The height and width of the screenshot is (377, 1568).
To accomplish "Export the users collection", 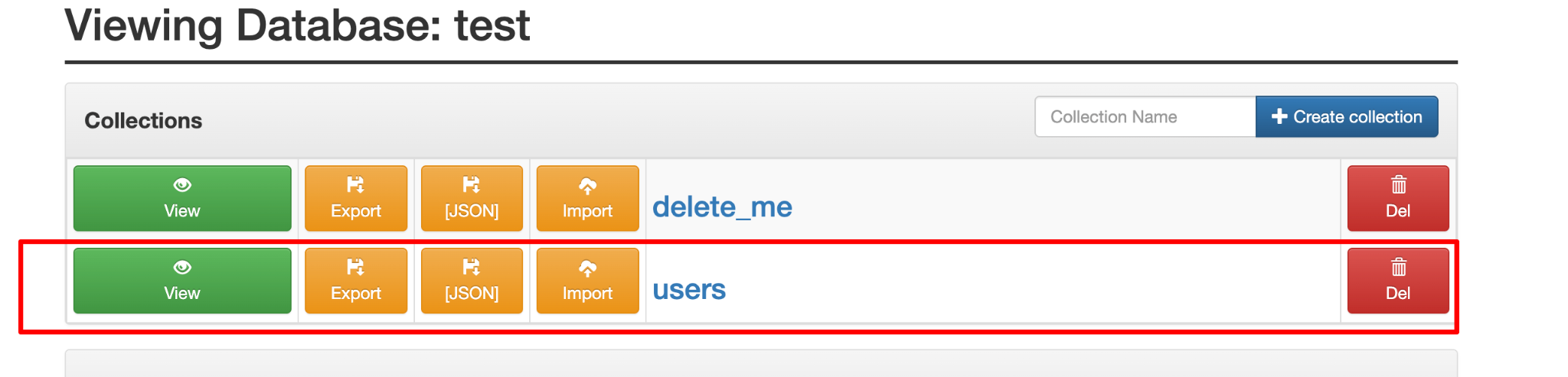I will coord(356,281).
